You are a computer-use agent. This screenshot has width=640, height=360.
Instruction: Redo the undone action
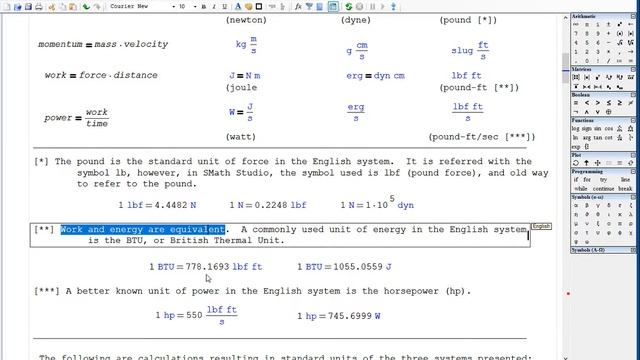click(97, 7)
